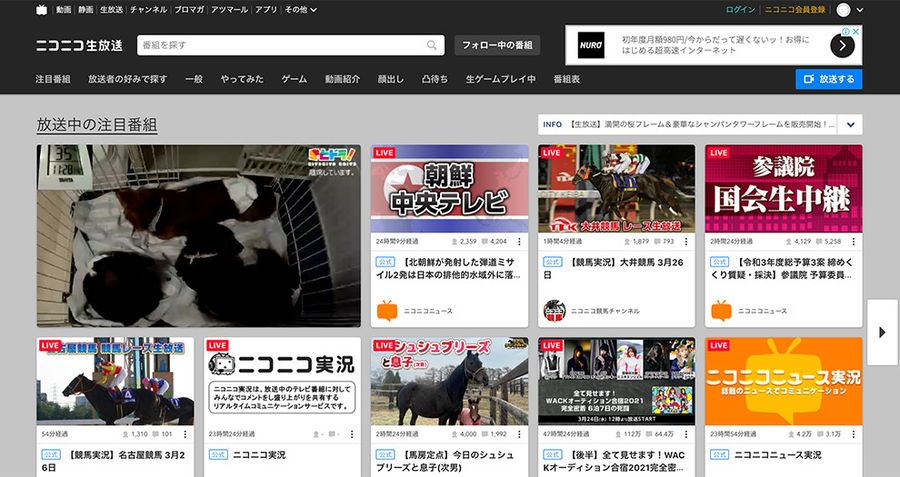Click ニコニコニュース icon on the 北朝鮮 card

387,311
